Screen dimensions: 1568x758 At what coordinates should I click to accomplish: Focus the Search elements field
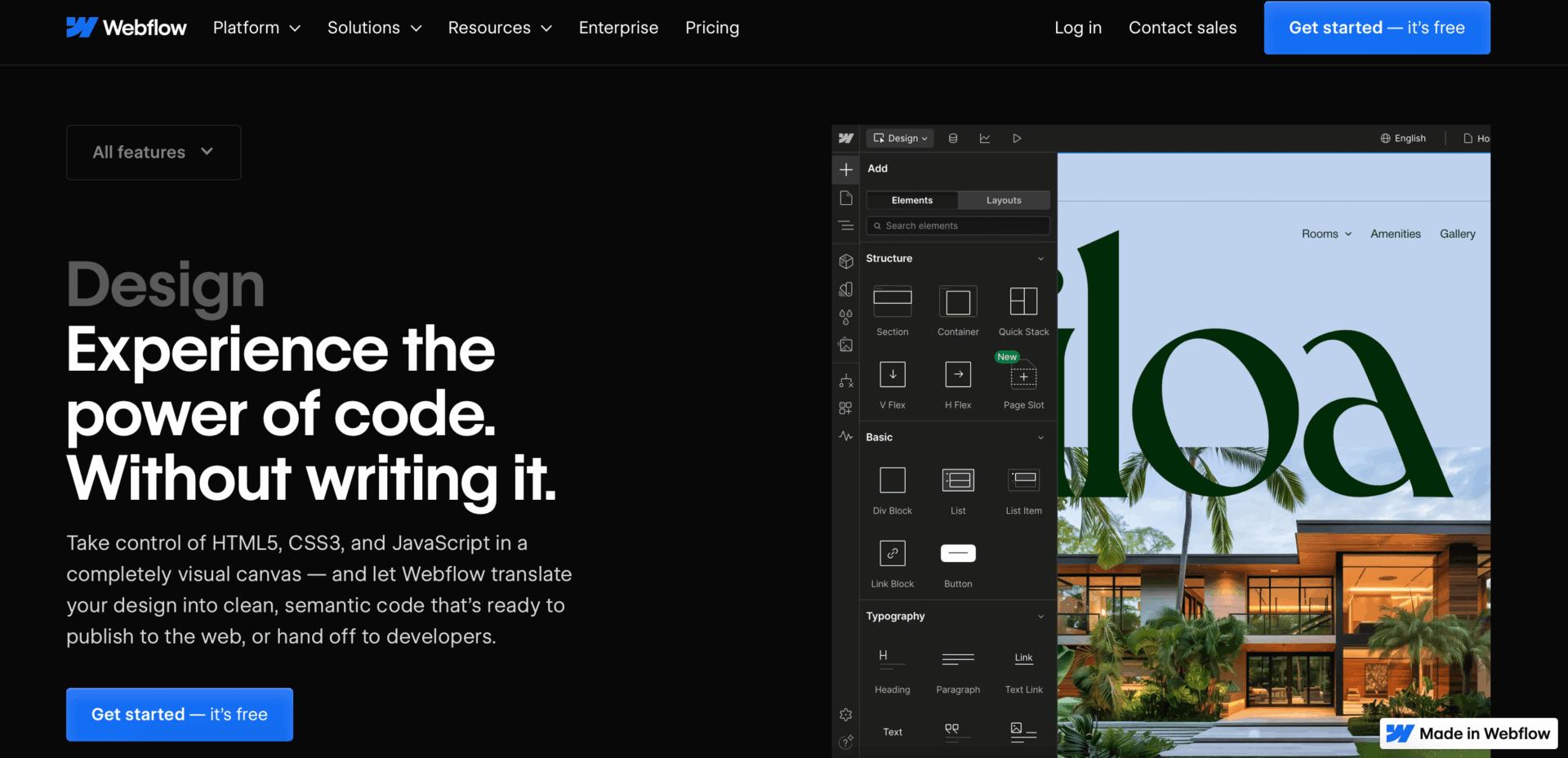[958, 225]
